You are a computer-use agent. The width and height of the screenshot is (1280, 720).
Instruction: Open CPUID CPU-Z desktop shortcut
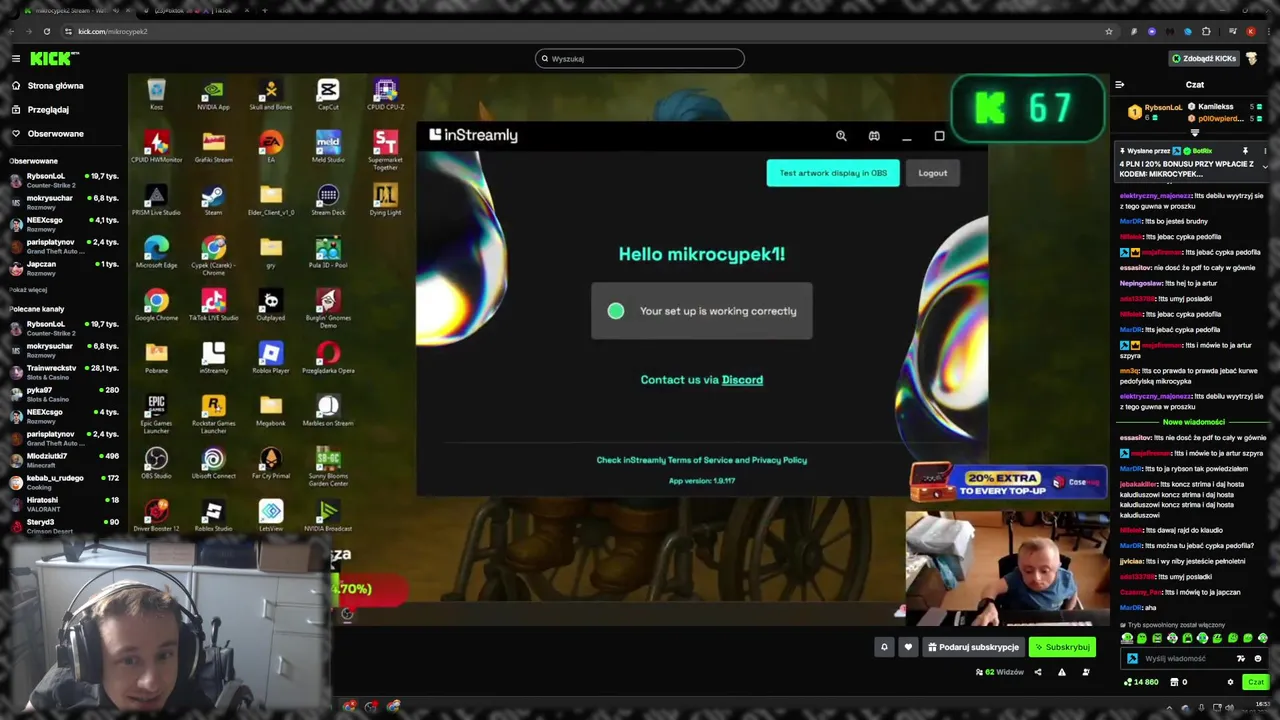[x=385, y=94]
